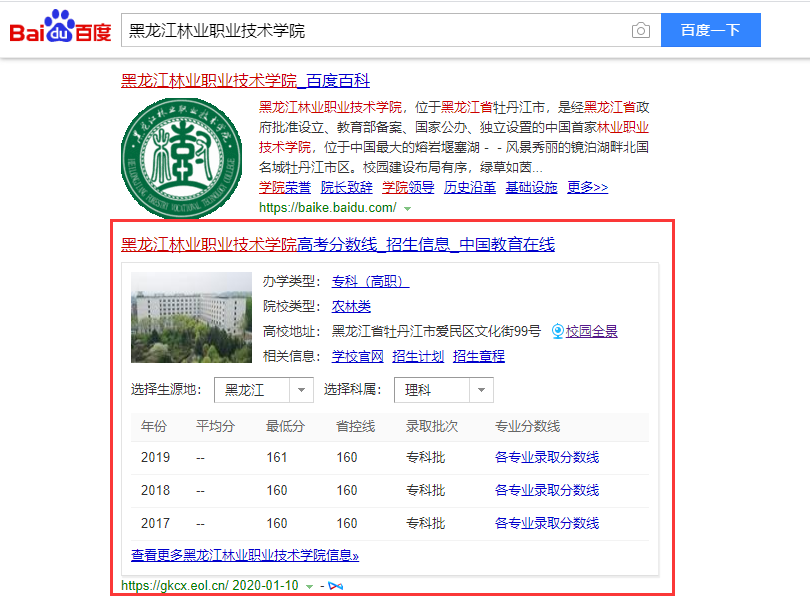
Task: Open the 院长致辞 sublink
Action: pos(346,187)
